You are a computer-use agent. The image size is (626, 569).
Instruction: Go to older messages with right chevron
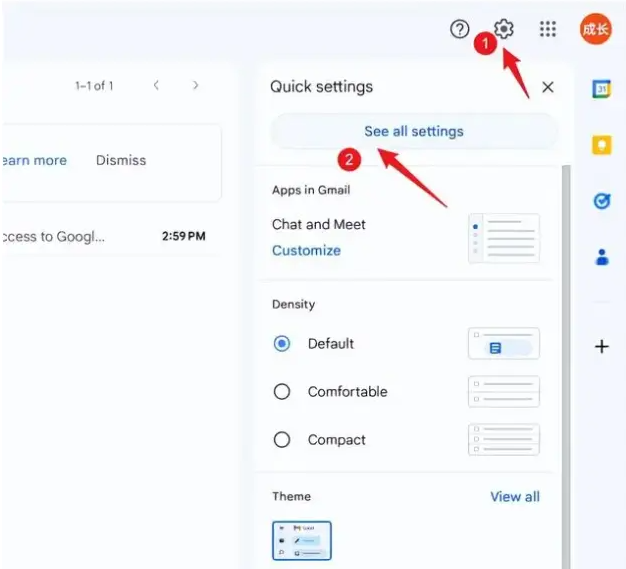pos(195,85)
